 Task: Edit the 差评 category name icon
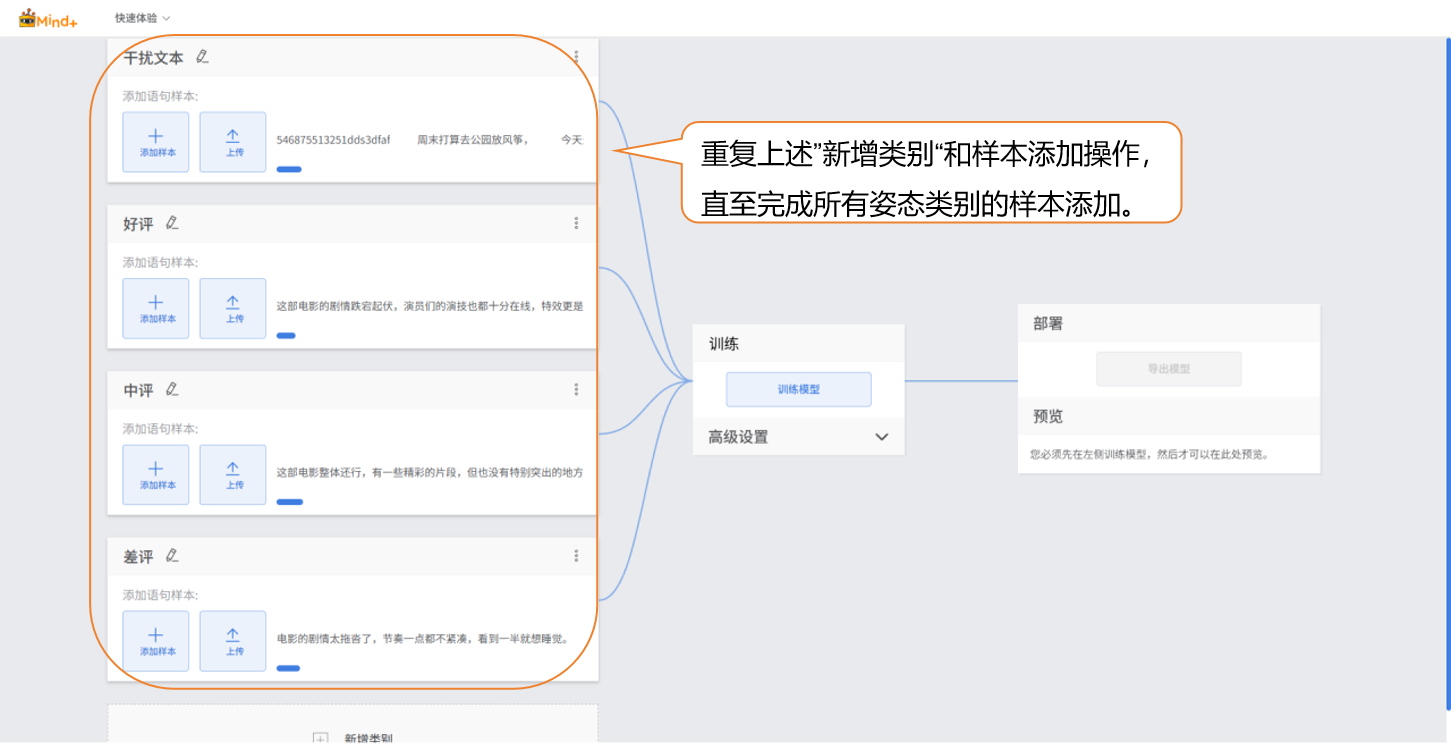pyautogui.click(x=172, y=555)
